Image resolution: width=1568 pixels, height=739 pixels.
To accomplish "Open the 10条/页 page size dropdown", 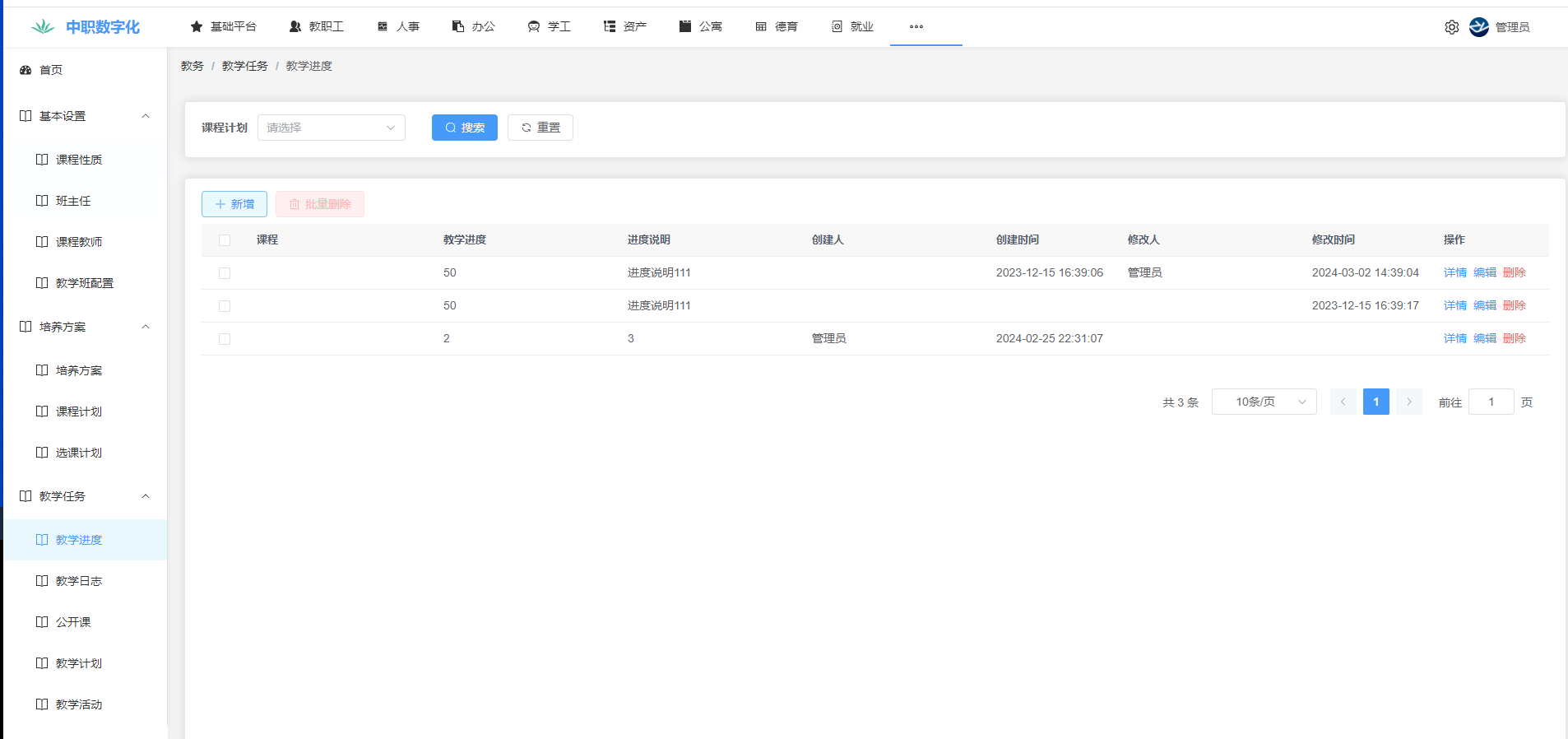I will [x=1264, y=402].
